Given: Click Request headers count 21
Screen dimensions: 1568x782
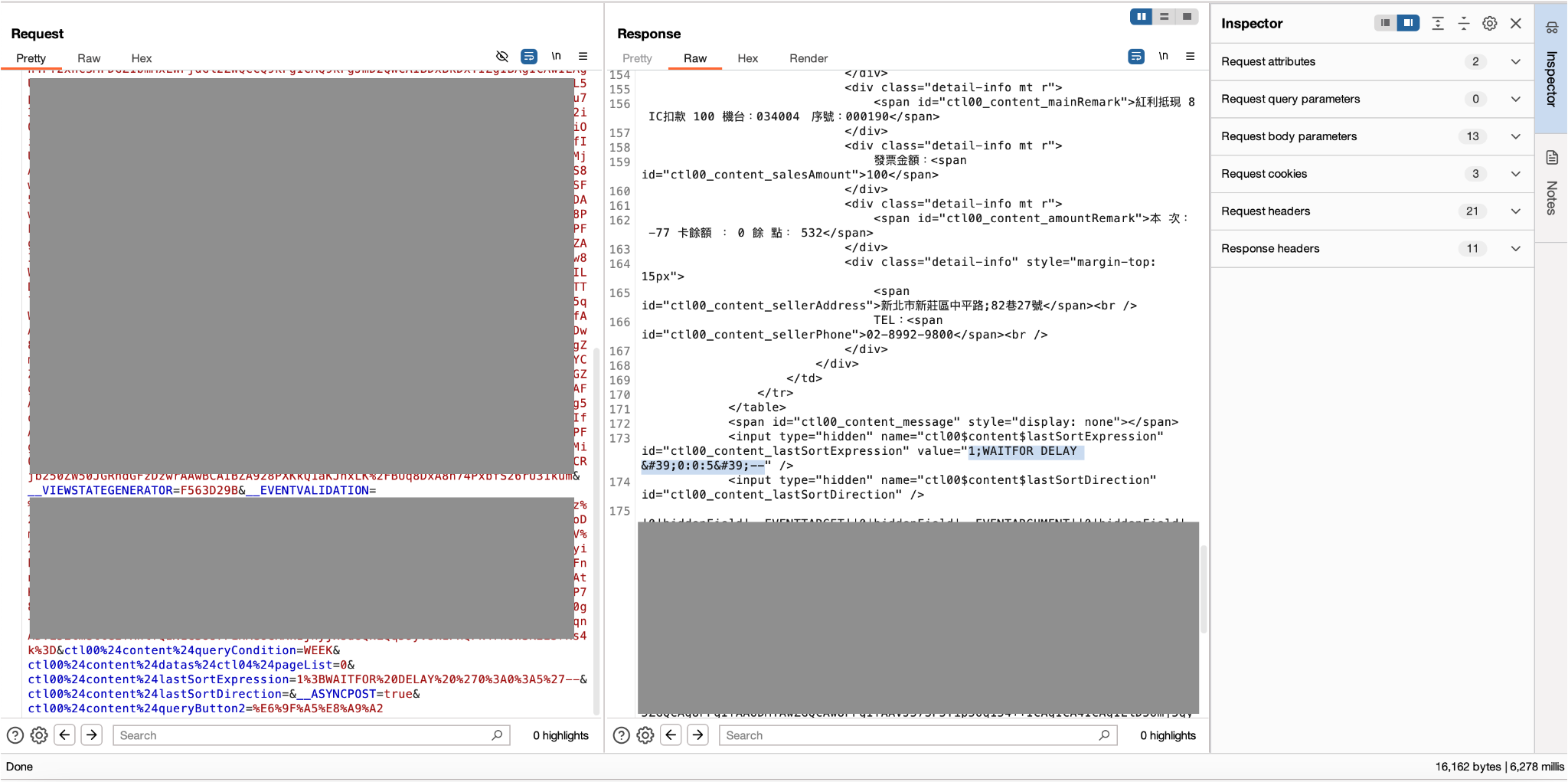Looking at the screenshot, I should point(1472,212).
